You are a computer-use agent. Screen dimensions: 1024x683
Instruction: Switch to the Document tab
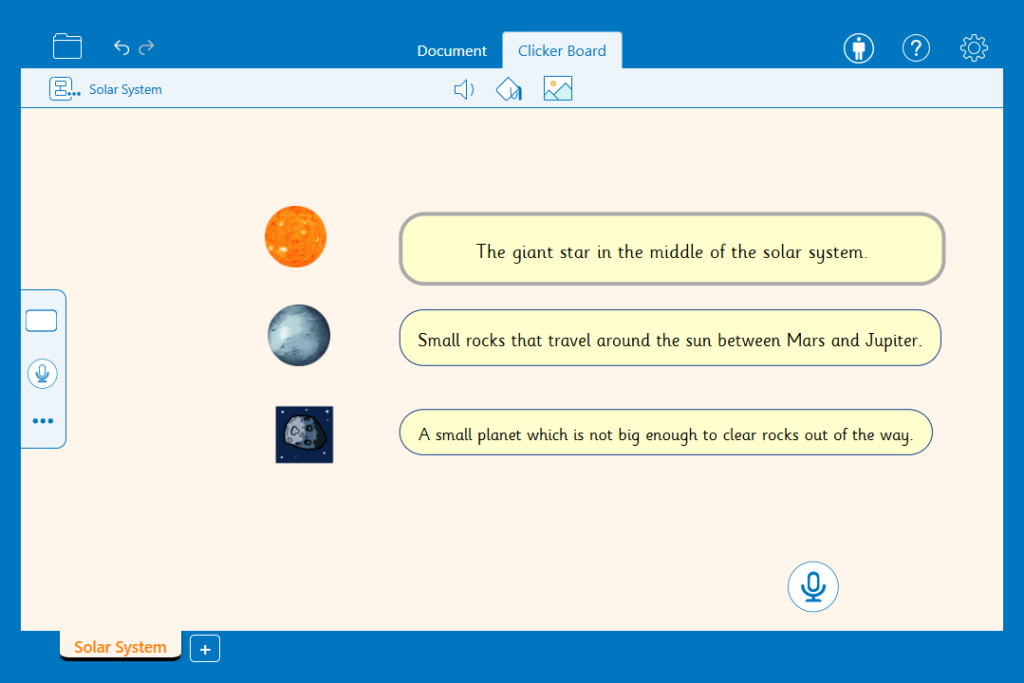click(x=451, y=51)
